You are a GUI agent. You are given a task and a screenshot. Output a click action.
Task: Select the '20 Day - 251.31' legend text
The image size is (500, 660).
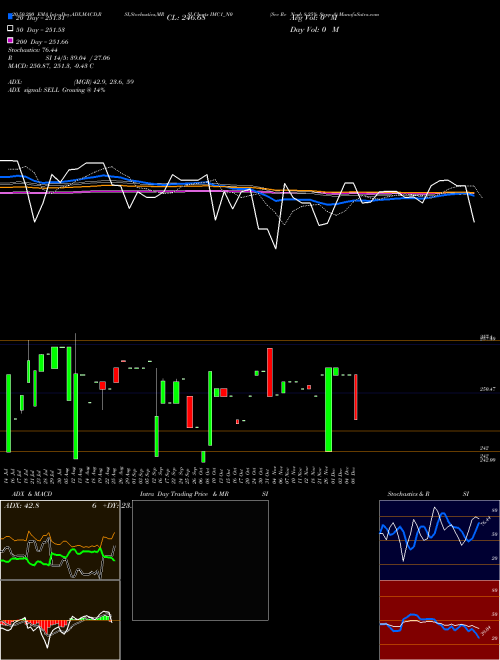click(x=39, y=18)
